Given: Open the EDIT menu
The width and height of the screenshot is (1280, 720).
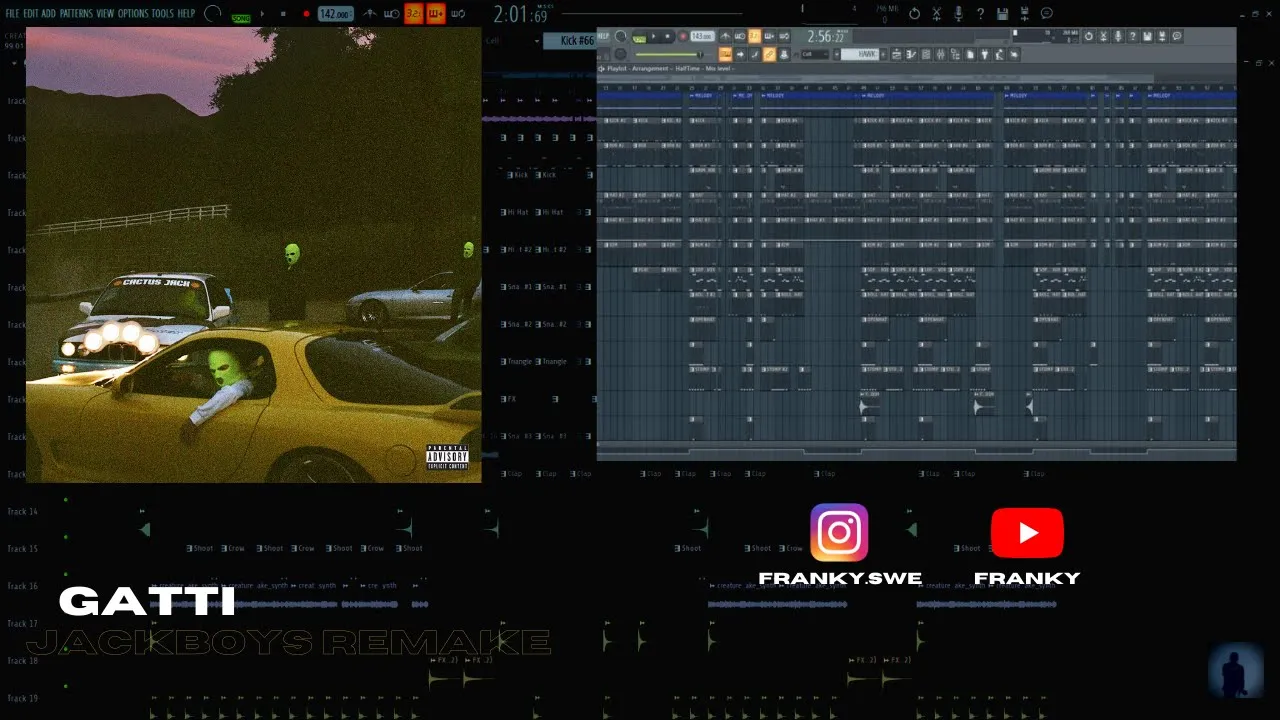Looking at the screenshot, I should pyautogui.click(x=31, y=13).
